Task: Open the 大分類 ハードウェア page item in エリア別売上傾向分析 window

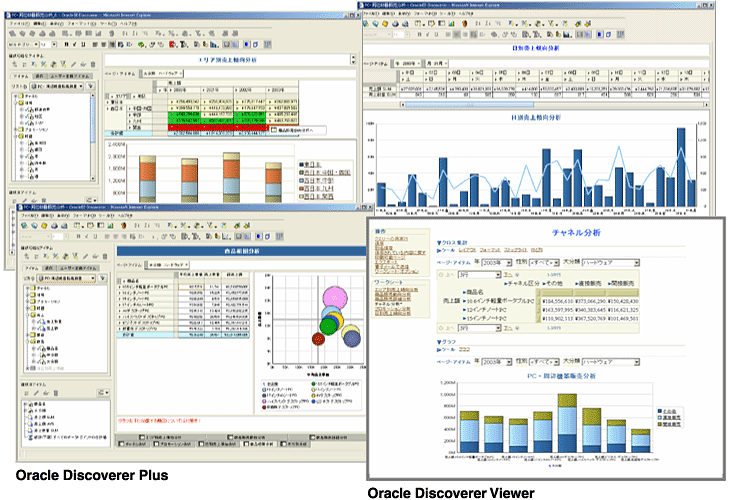Action: pos(162,73)
